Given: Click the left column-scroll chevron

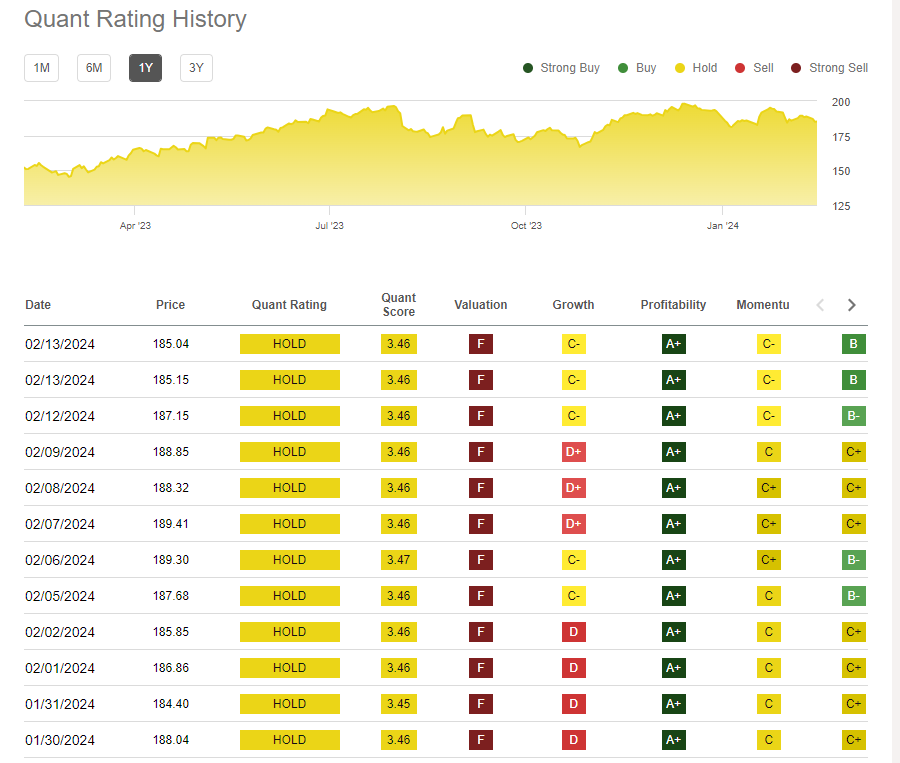Looking at the screenshot, I should (820, 305).
